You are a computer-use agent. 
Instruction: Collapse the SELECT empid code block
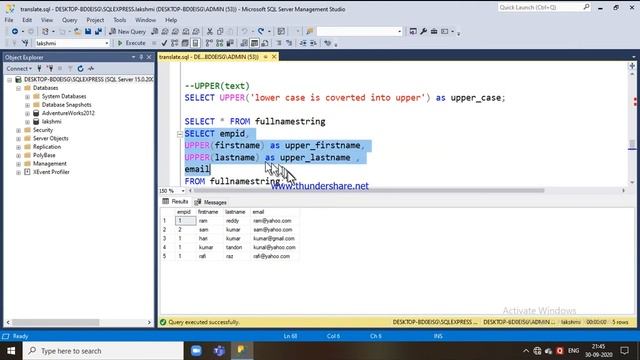pos(179,134)
